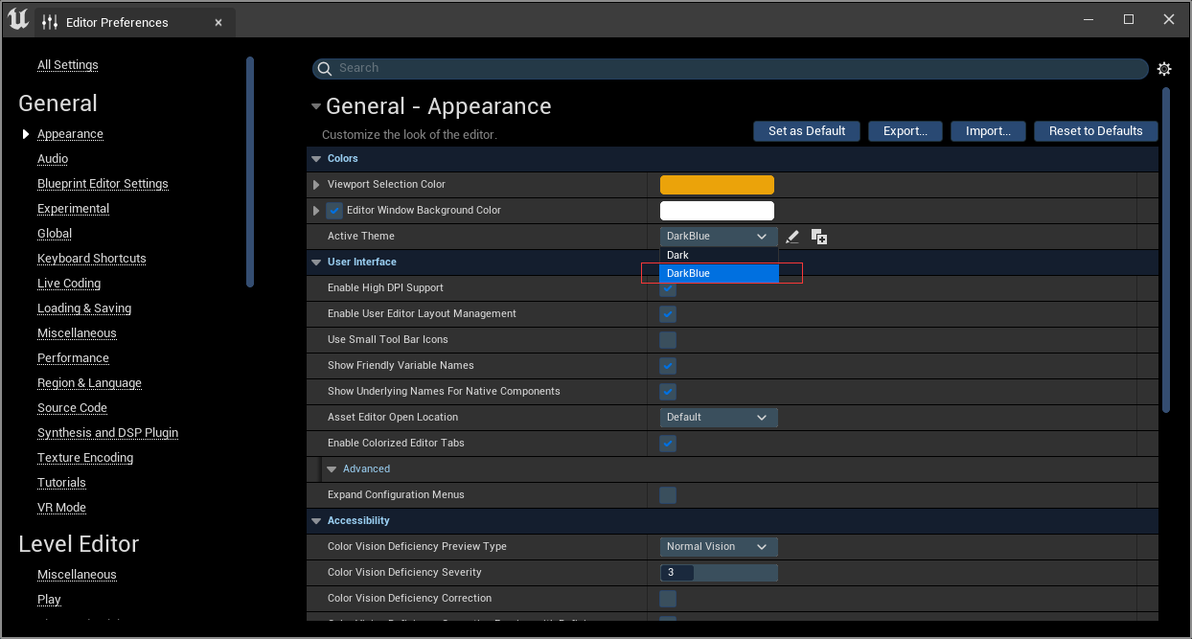Click the edit theme pencil icon
This screenshot has height=639, width=1192.
click(792, 237)
